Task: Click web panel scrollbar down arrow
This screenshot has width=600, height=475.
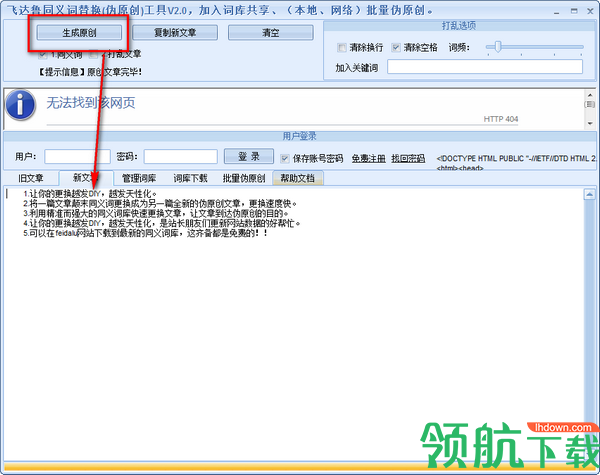Action: point(590,123)
